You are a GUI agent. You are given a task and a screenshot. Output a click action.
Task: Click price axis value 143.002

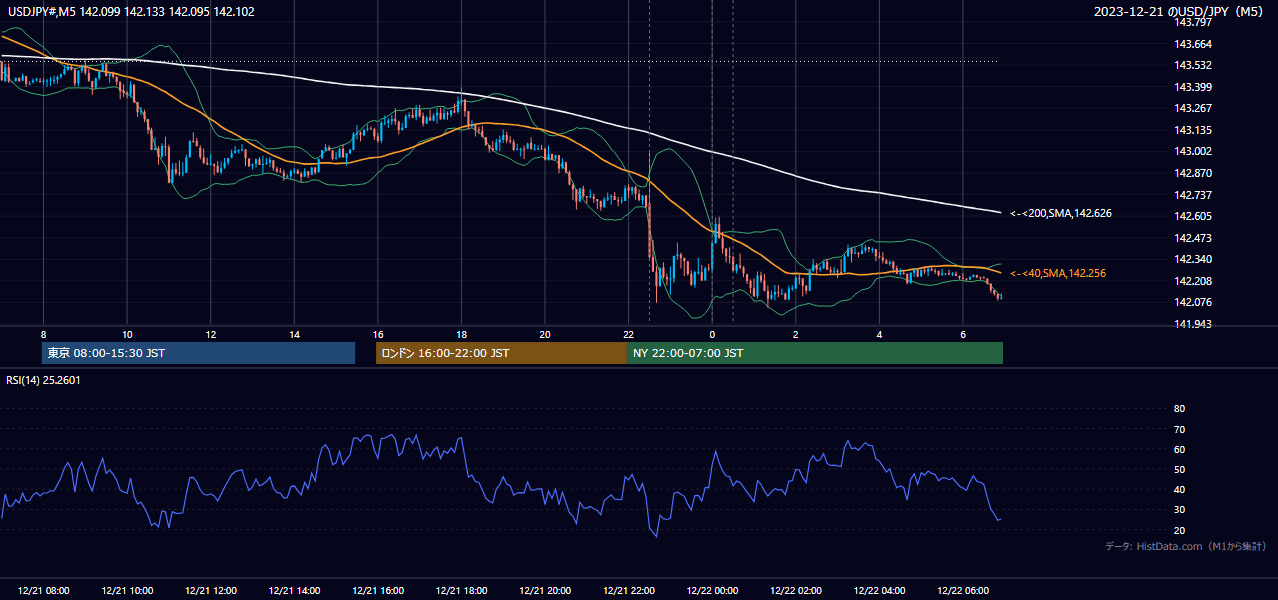click(1192, 152)
